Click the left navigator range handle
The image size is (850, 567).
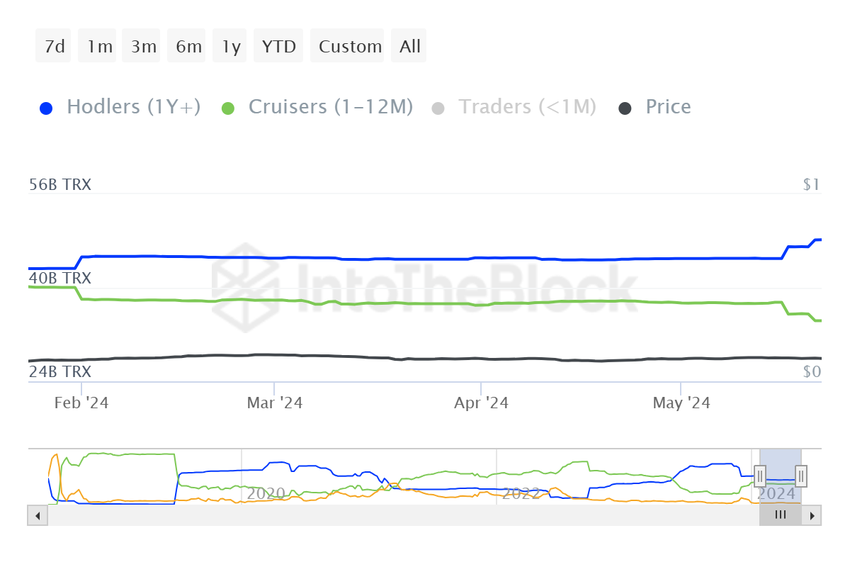click(760, 476)
